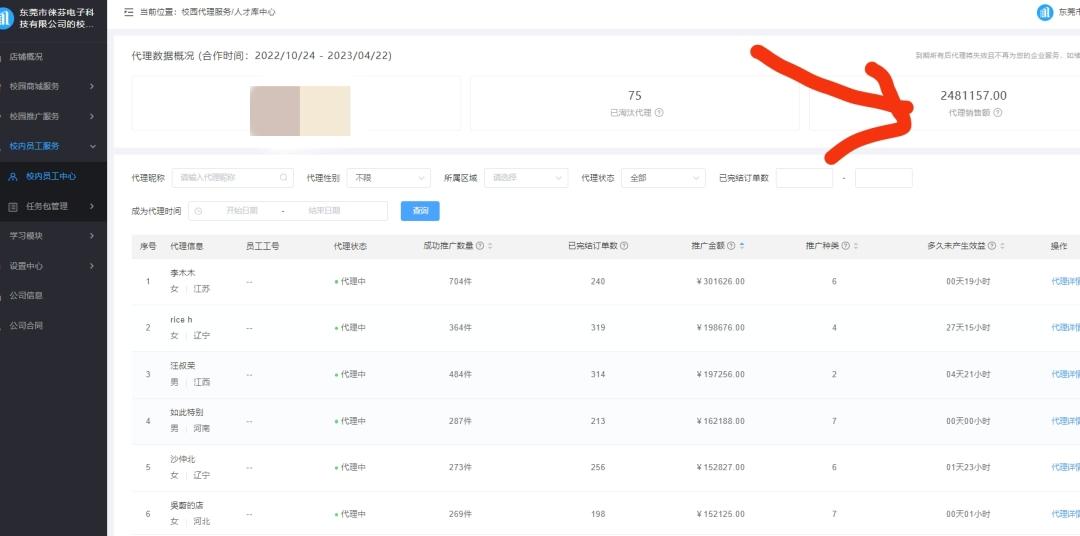1080x536 pixels.
Task: Click help icon in 多久未产生效益 header
Action: pos(992,246)
